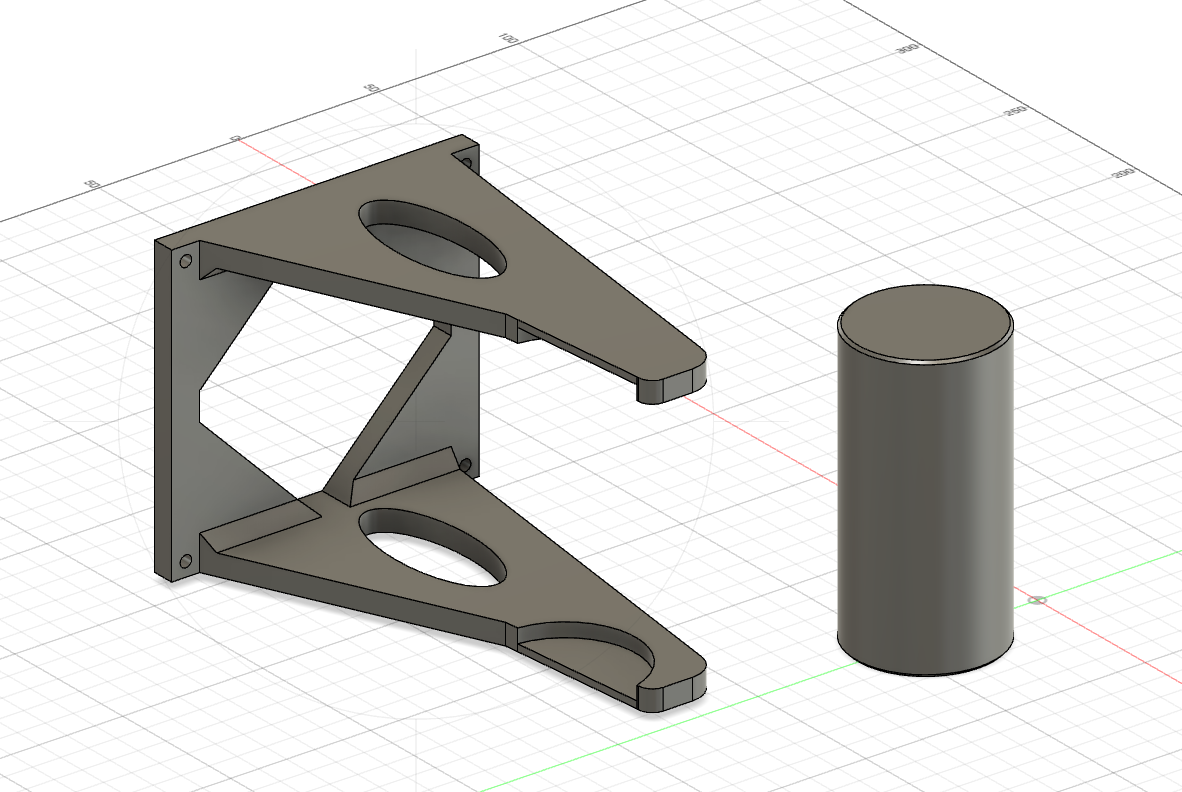This screenshot has width=1182, height=792.
Task: Click the 300 grid ruler label
Action: (908, 49)
